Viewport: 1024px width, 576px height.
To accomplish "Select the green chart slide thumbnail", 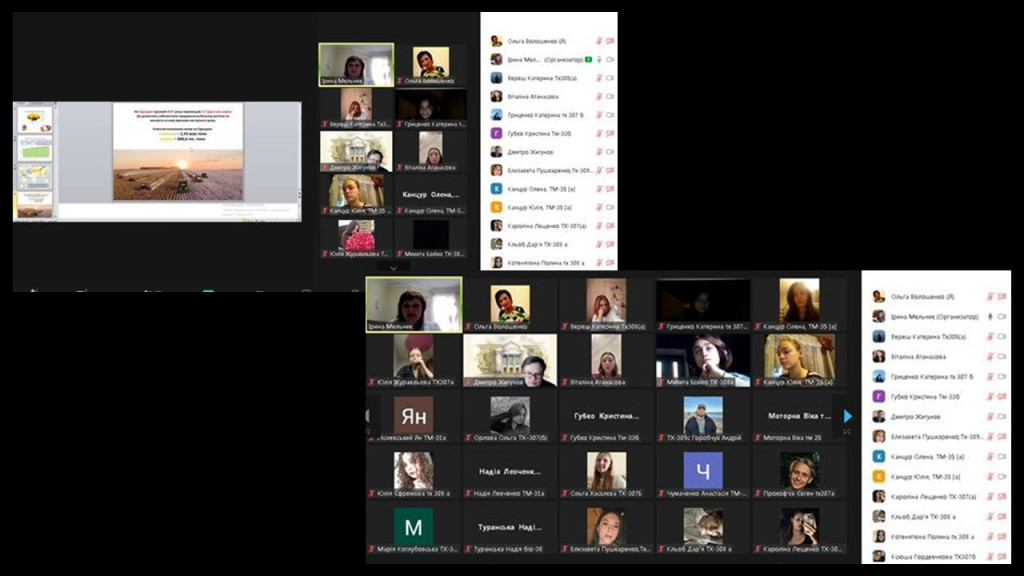I will click(34, 150).
